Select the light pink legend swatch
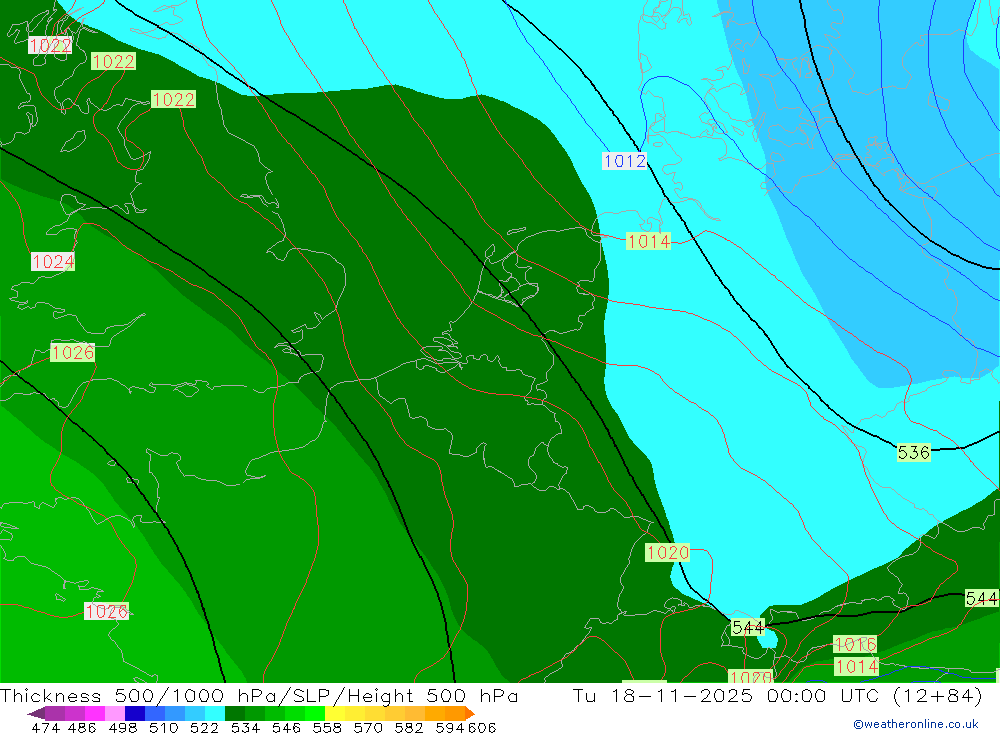Image resolution: width=1000 pixels, height=733 pixels. point(115,713)
